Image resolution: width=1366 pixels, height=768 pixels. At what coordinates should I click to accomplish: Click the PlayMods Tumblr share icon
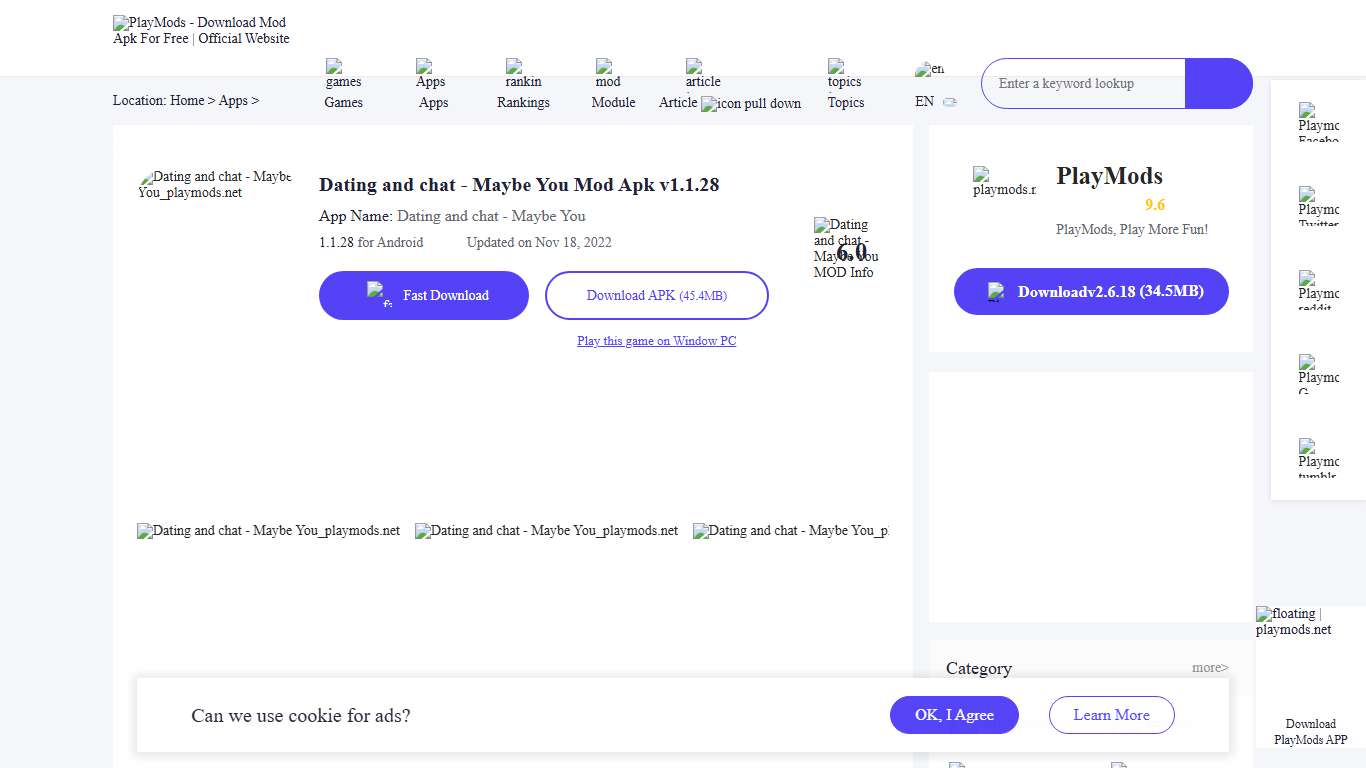click(x=1318, y=458)
